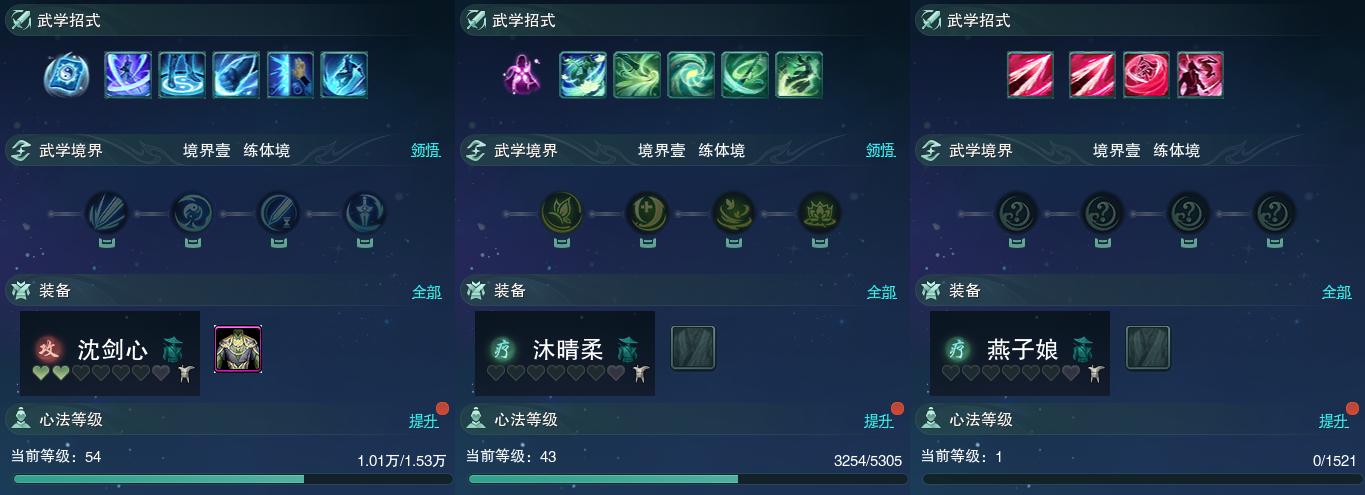Click 燕子娘's red rose skill icon

pyautogui.click(x=1147, y=75)
